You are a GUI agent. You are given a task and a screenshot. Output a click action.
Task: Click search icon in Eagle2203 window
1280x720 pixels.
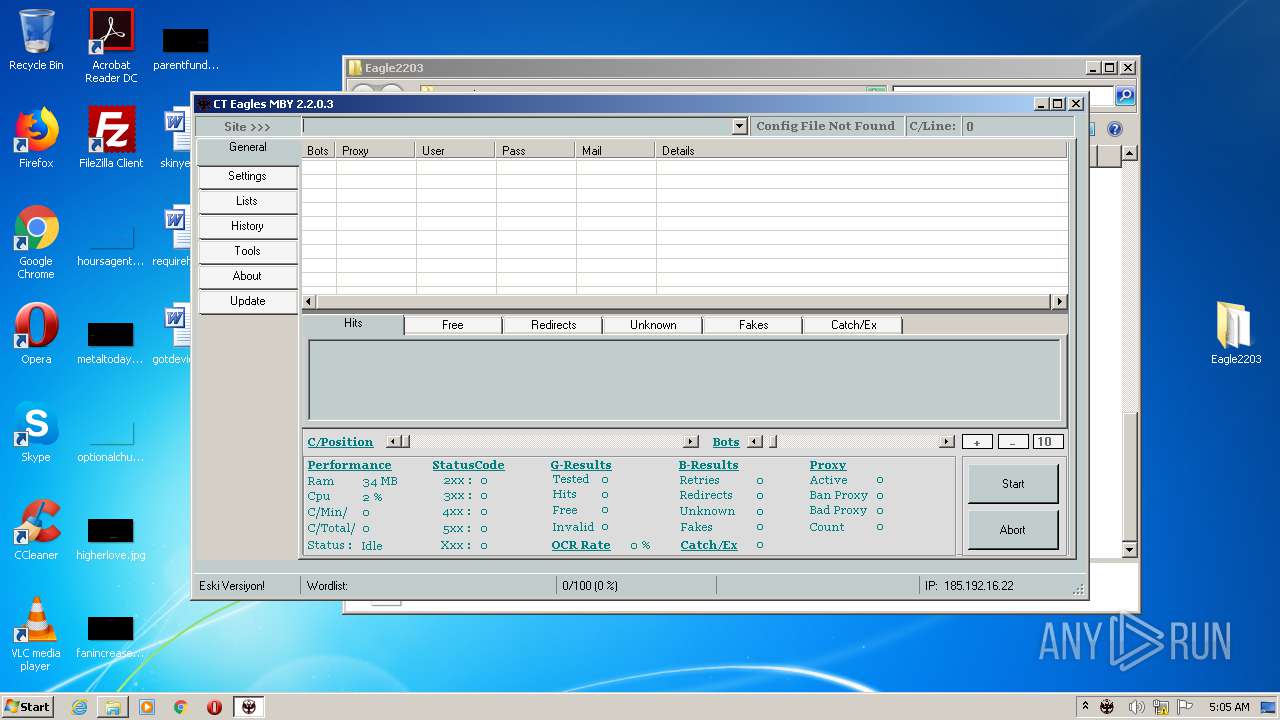point(1125,96)
